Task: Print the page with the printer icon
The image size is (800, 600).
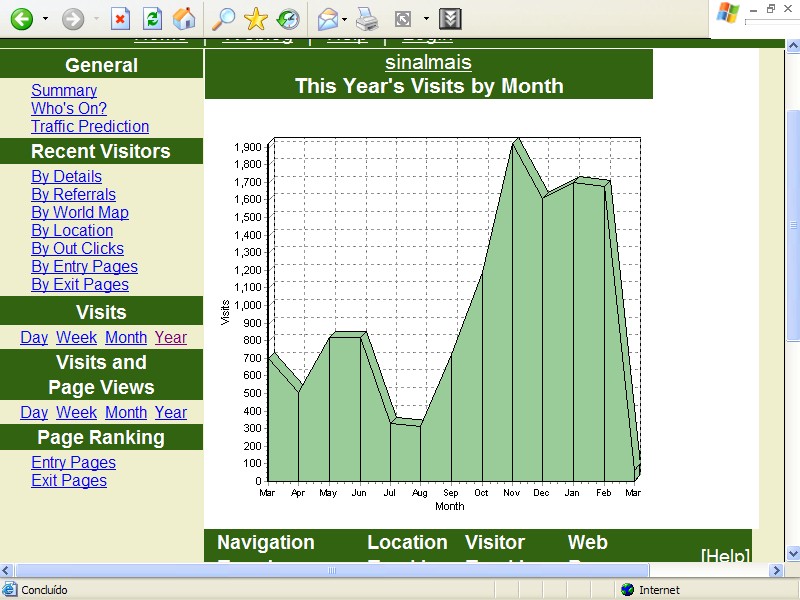Action: pos(367,19)
